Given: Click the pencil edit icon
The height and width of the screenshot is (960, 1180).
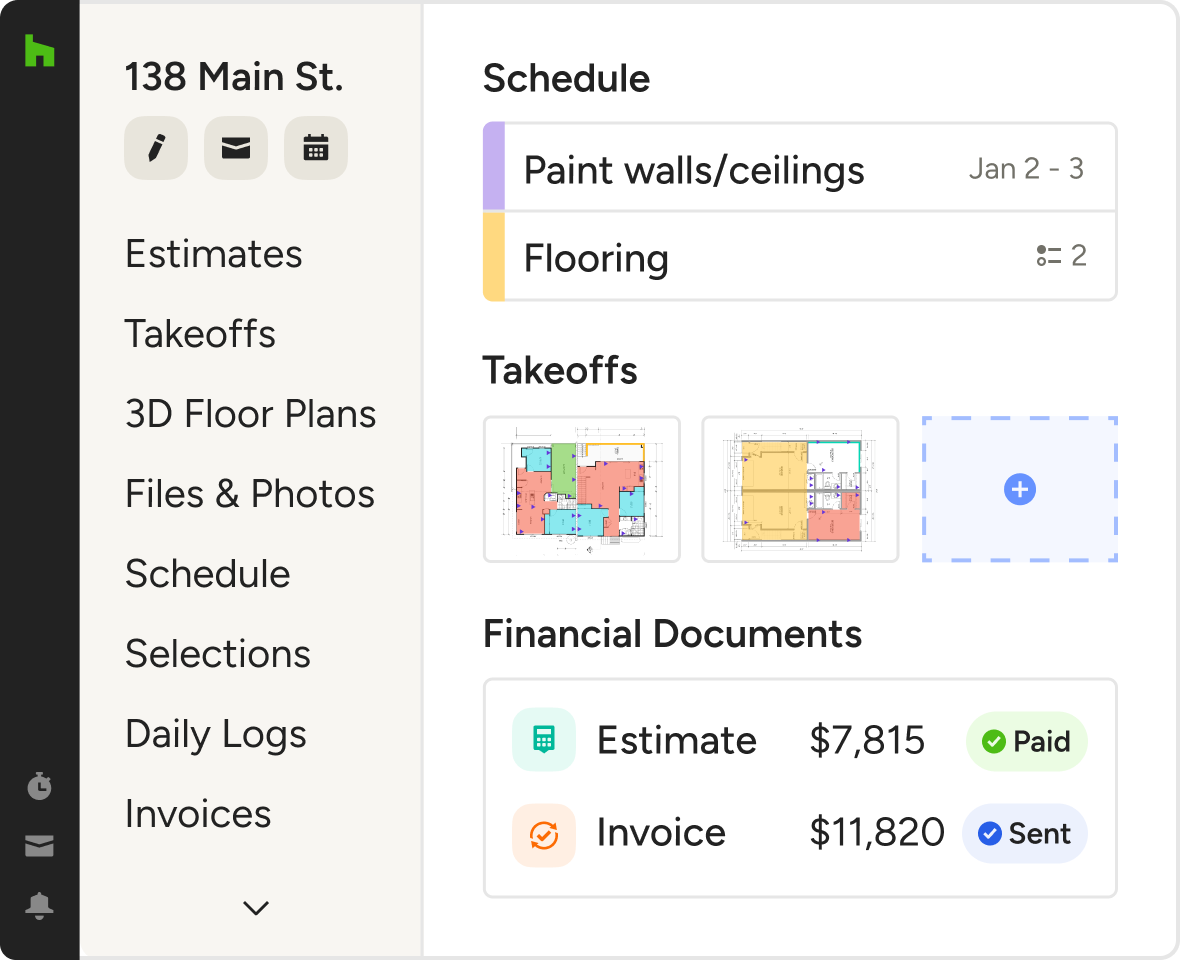Looking at the screenshot, I should point(155,148).
